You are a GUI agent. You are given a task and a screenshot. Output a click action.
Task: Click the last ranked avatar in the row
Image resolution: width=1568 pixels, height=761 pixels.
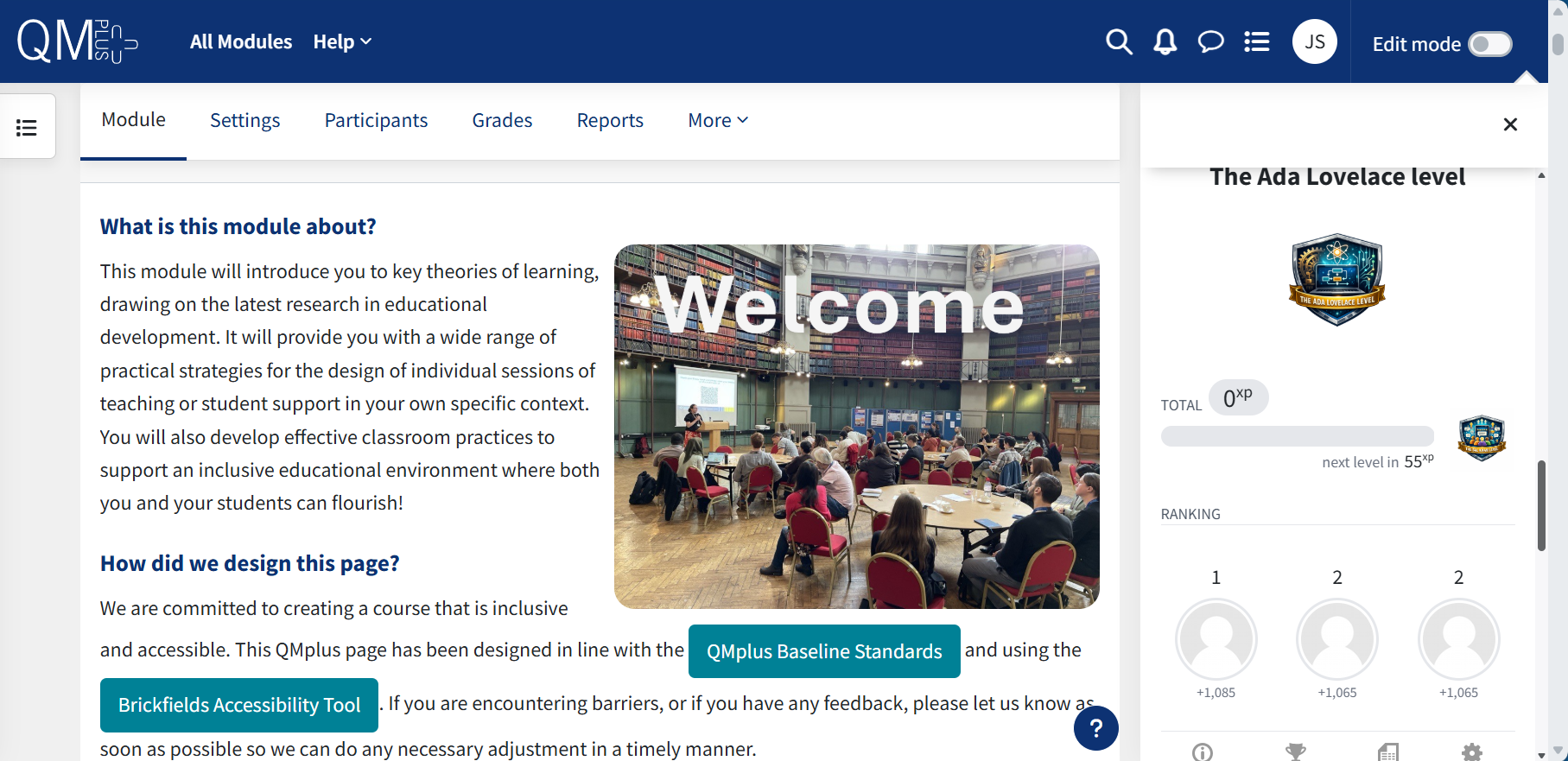[x=1458, y=639]
